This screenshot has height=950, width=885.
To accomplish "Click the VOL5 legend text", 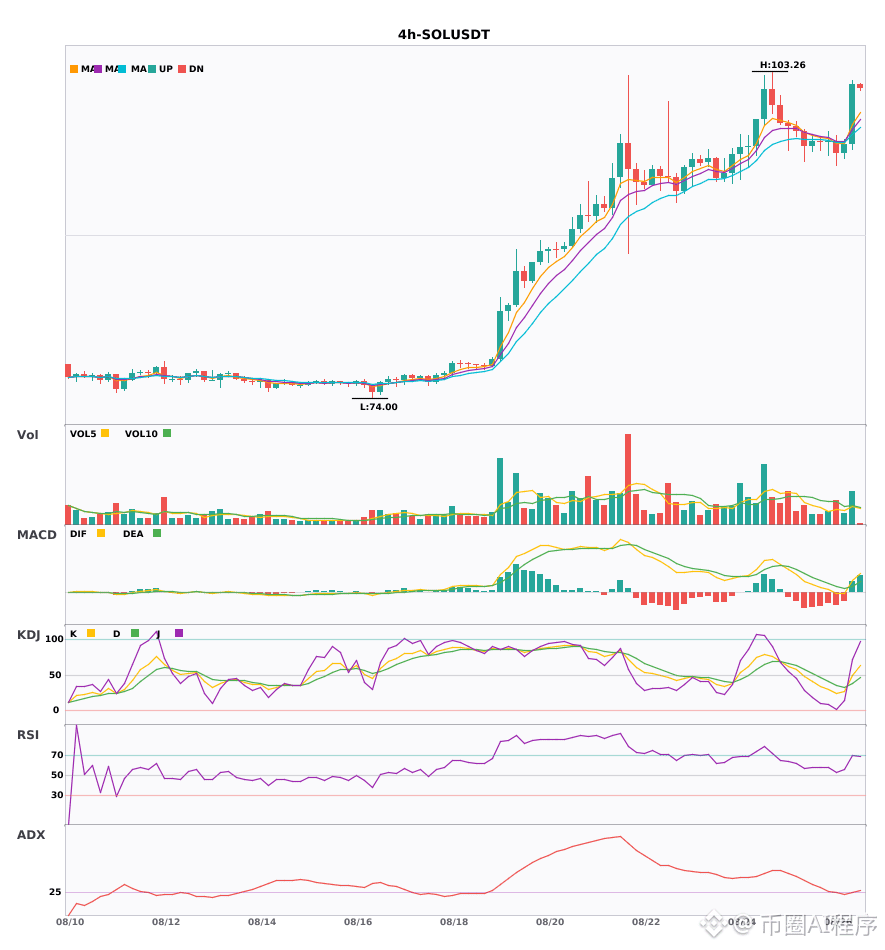I will pos(83,434).
